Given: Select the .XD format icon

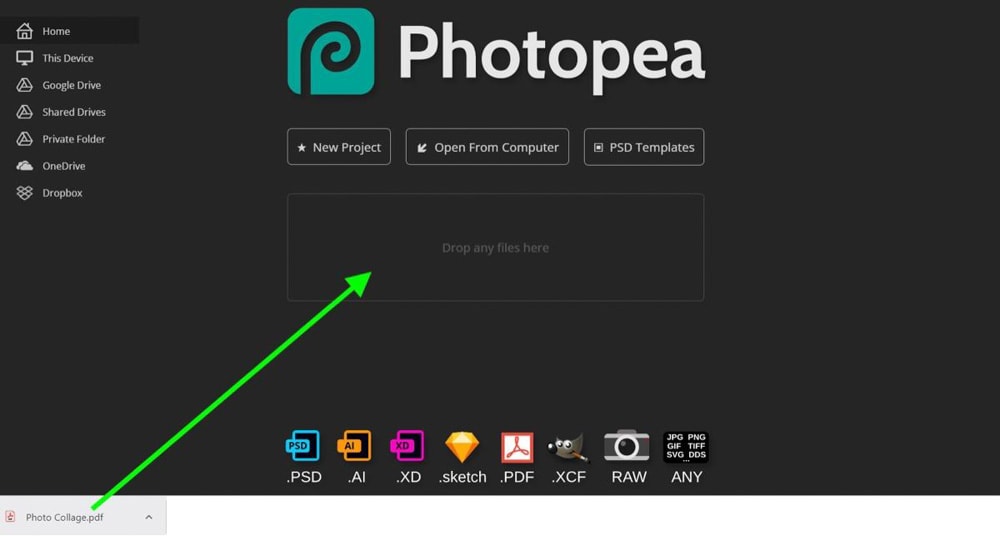Looking at the screenshot, I should pyautogui.click(x=408, y=446).
